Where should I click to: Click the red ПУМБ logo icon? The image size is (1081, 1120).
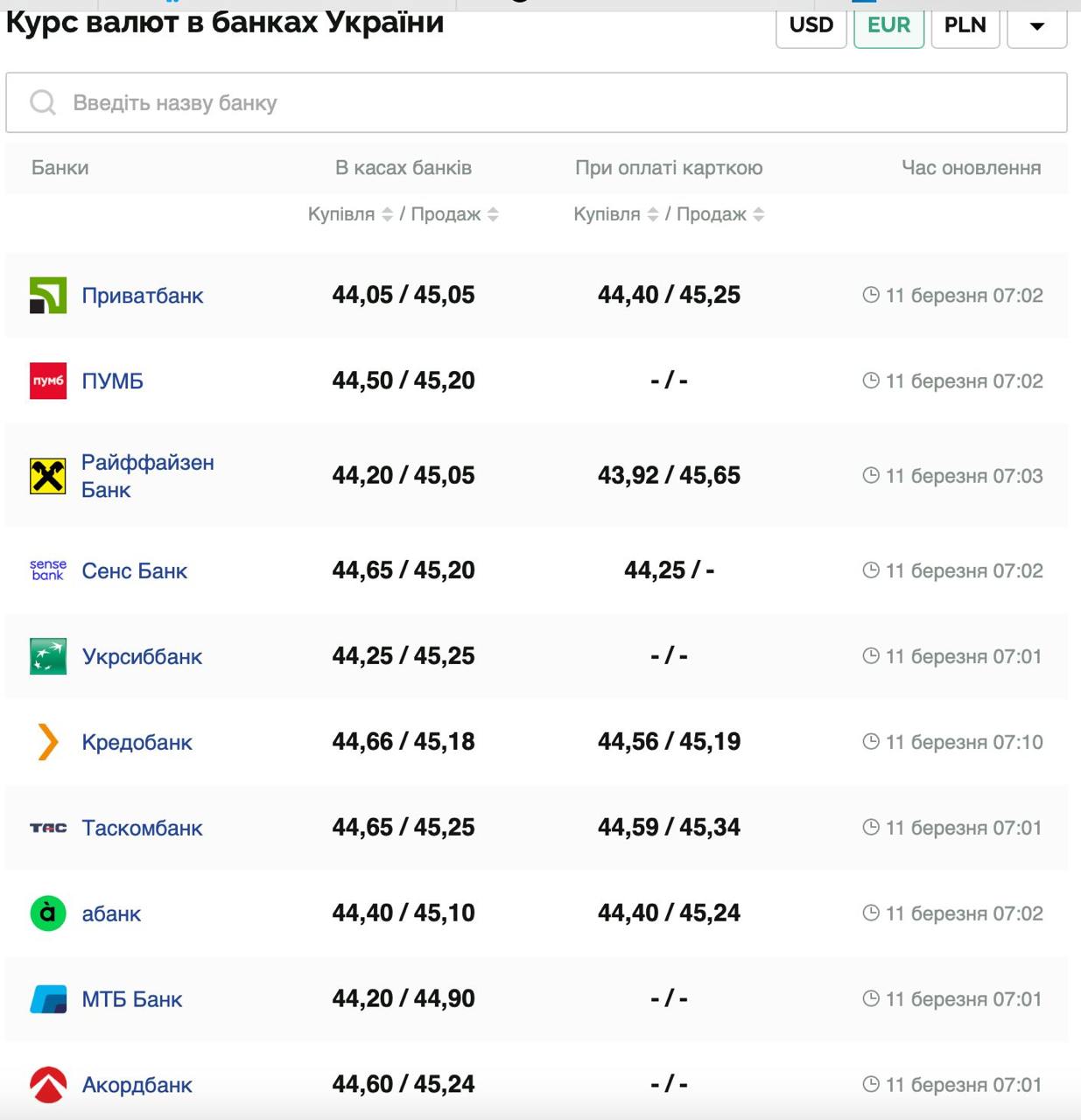48,381
